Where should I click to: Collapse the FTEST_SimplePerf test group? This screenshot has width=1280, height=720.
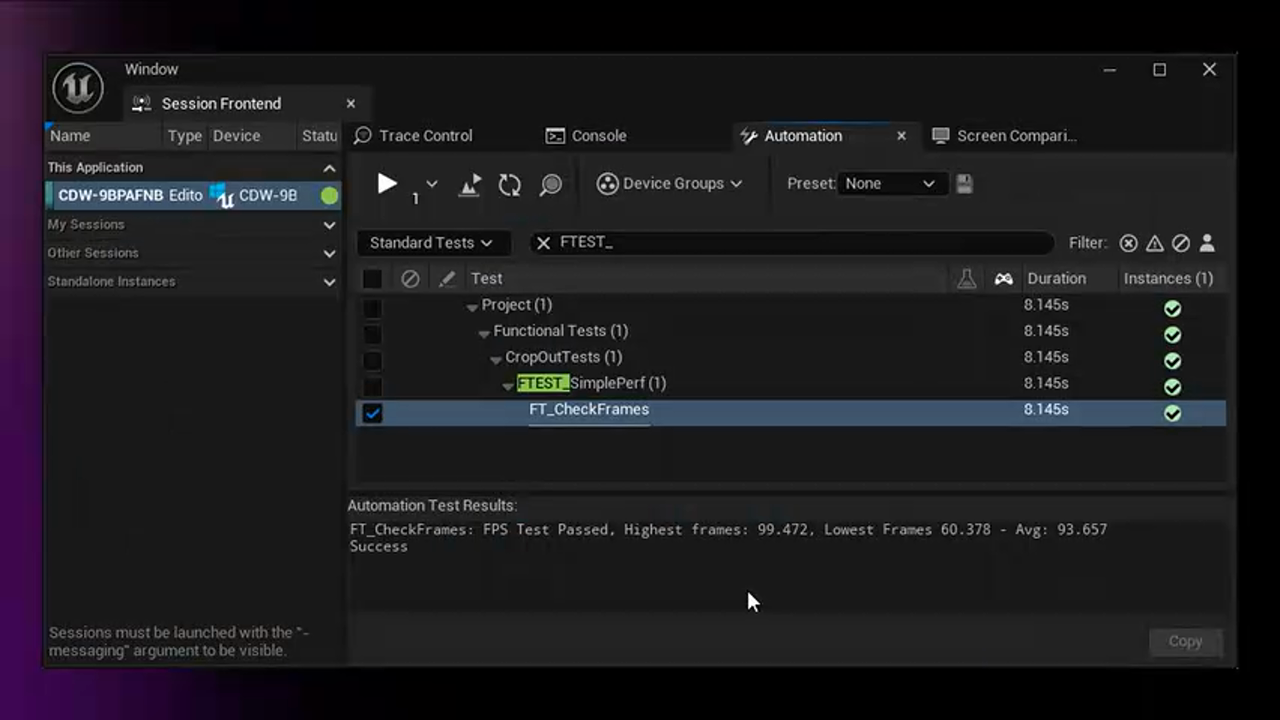(x=508, y=383)
